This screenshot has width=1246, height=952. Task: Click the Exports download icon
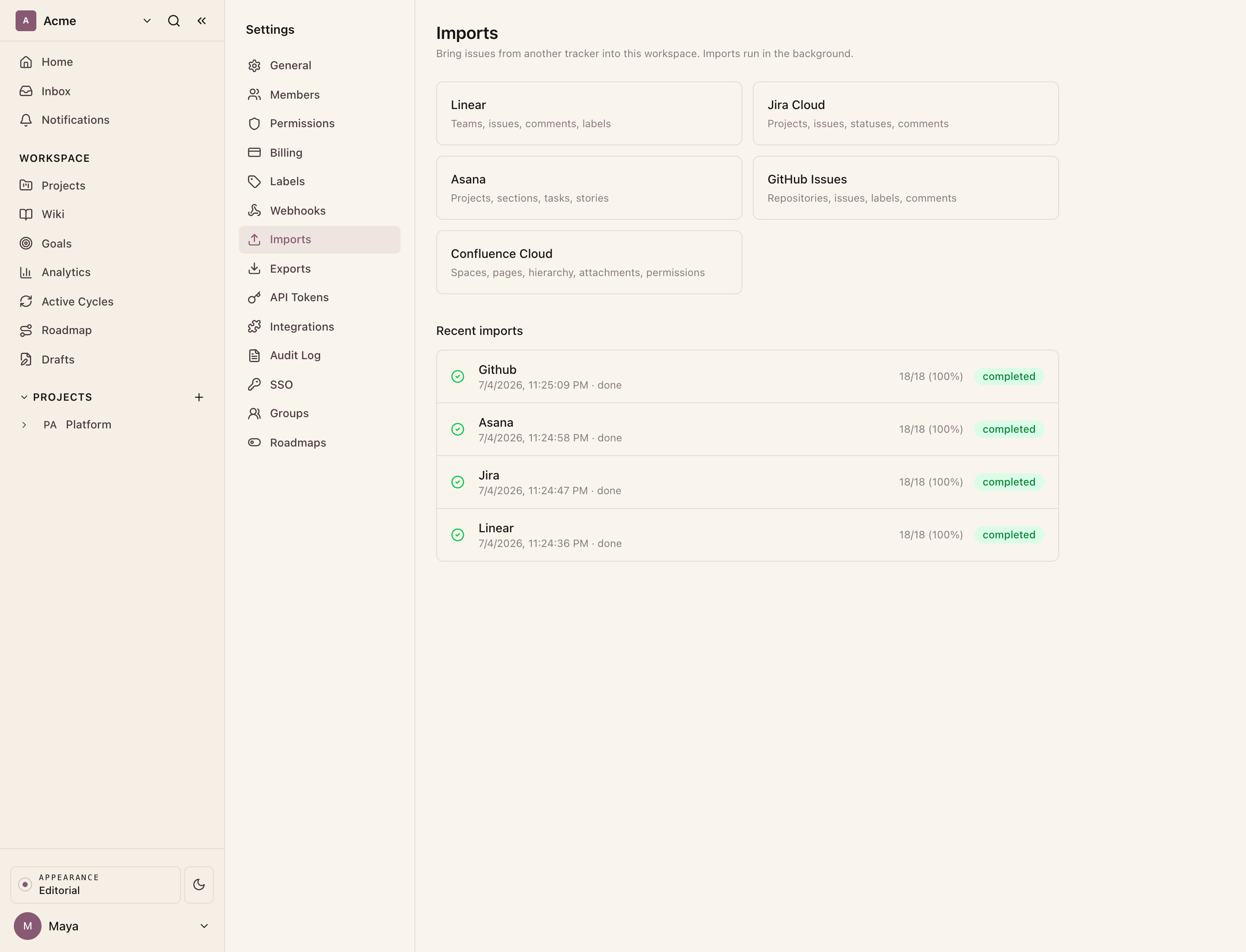click(254, 269)
